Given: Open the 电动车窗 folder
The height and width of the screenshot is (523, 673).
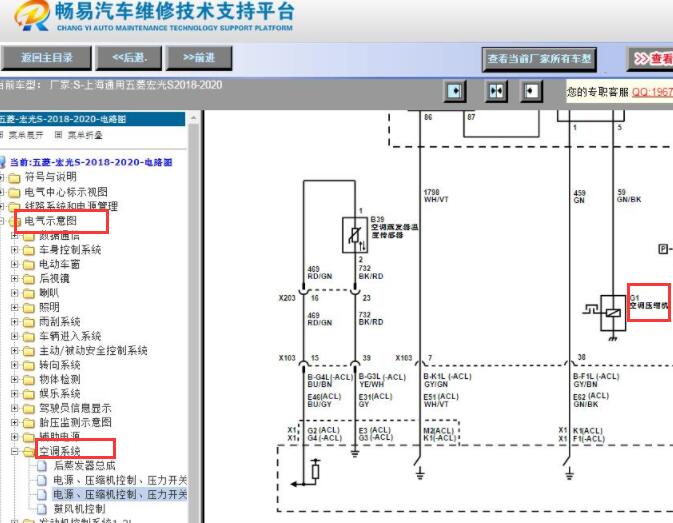Looking at the screenshot, I should [x=60, y=264].
